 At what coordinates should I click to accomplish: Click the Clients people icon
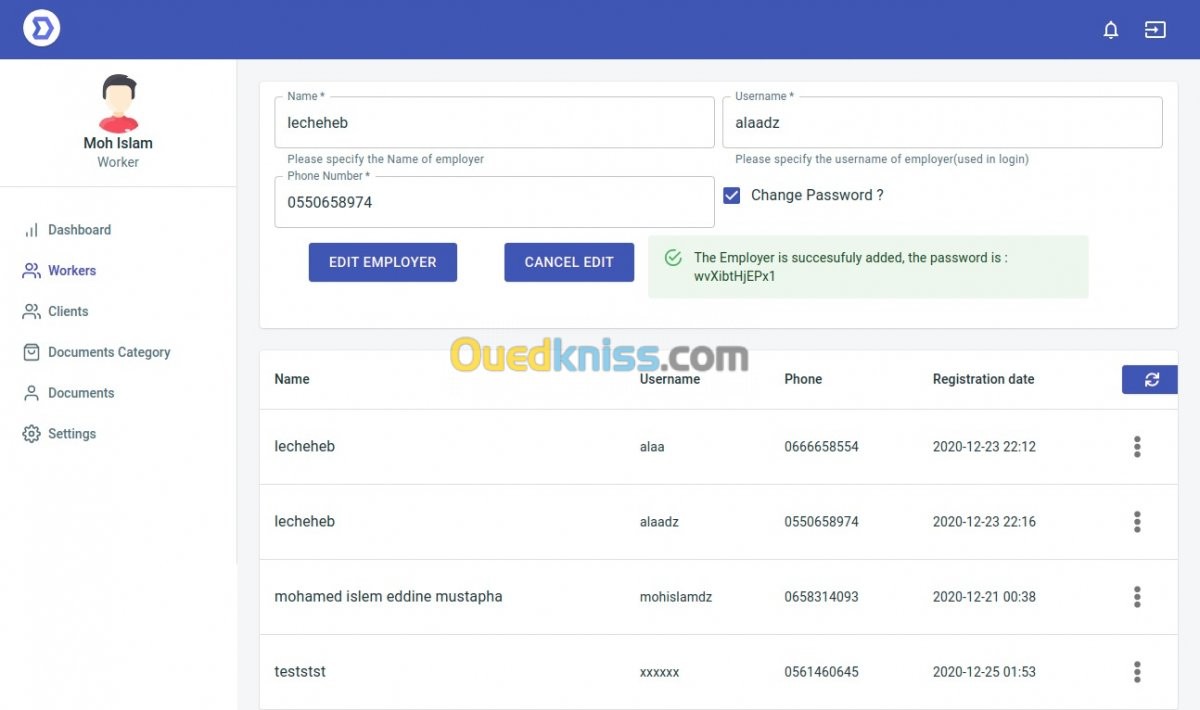[31, 312]
